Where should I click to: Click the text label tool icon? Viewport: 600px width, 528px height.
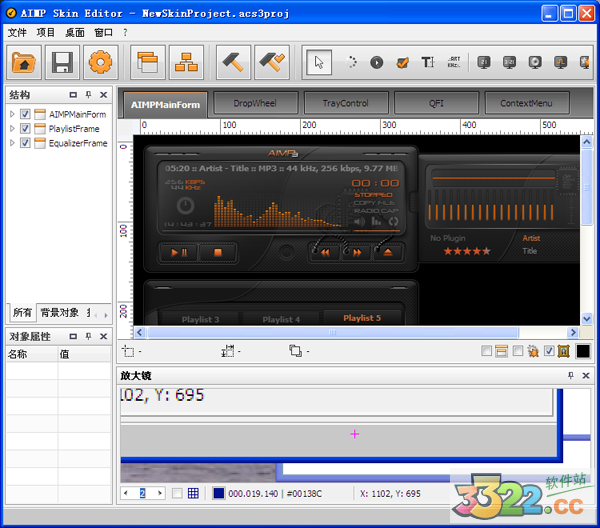pyautogui.click(x=428, y=62)
